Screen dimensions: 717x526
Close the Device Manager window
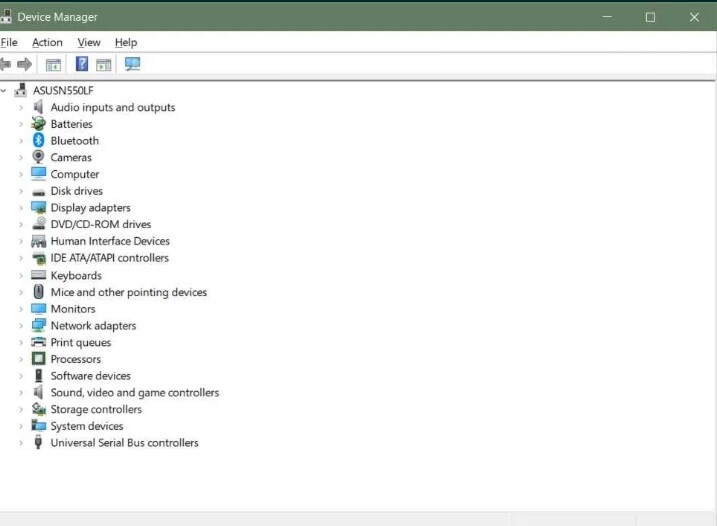pyautogui.click(x=694, y=17)
